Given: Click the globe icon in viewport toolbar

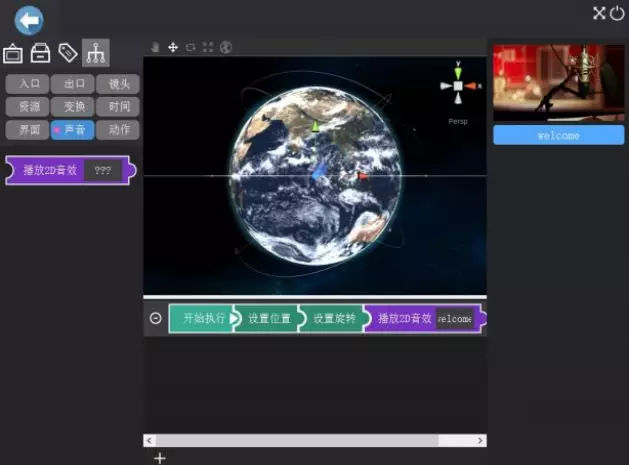Looking at the screenshot, I should pyautogui.click(x=226, y=47).
